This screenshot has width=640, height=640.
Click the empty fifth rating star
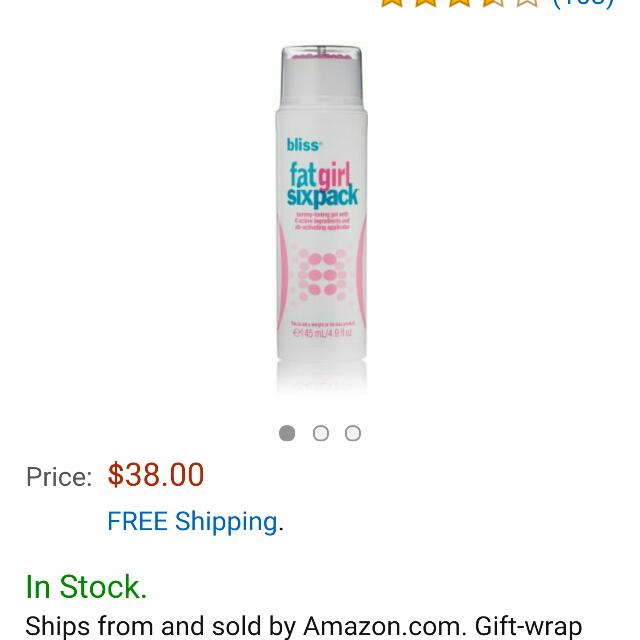(528, 2)
